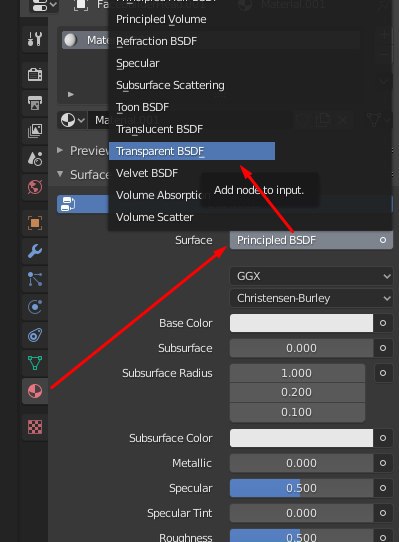Click Roughness node link dot
Viewport: 399px width, 542px height.
(x=383, y=535)
